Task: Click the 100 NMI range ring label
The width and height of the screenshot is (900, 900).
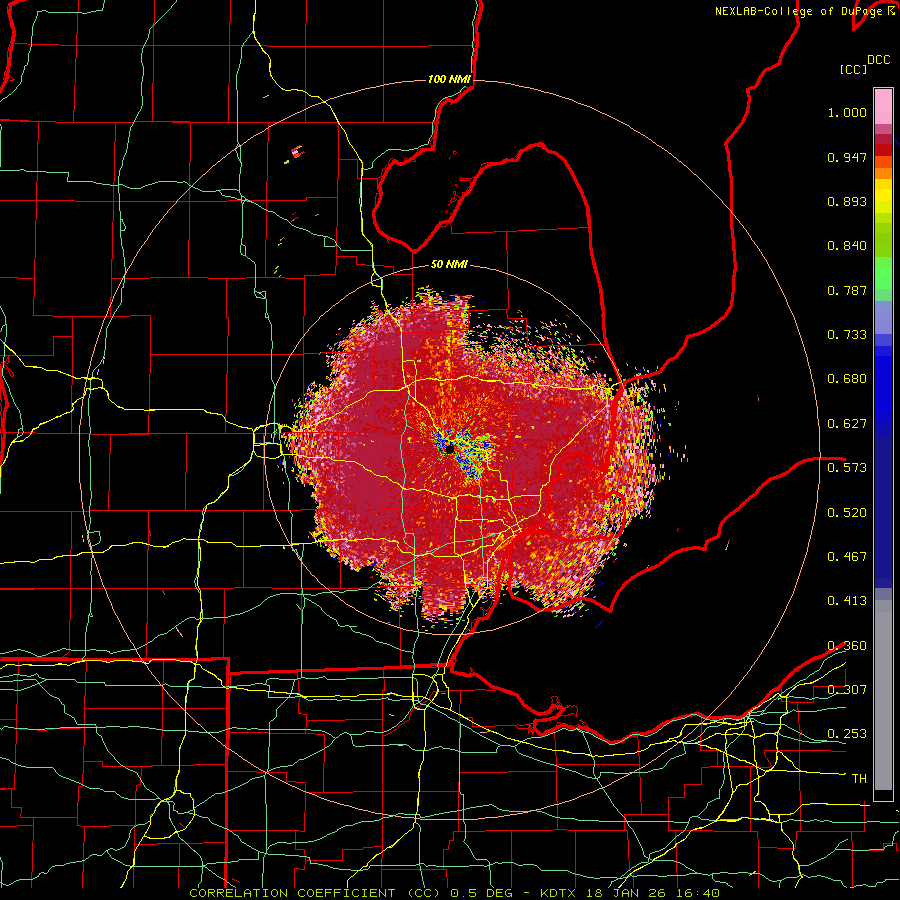Action: click(449, 79)
